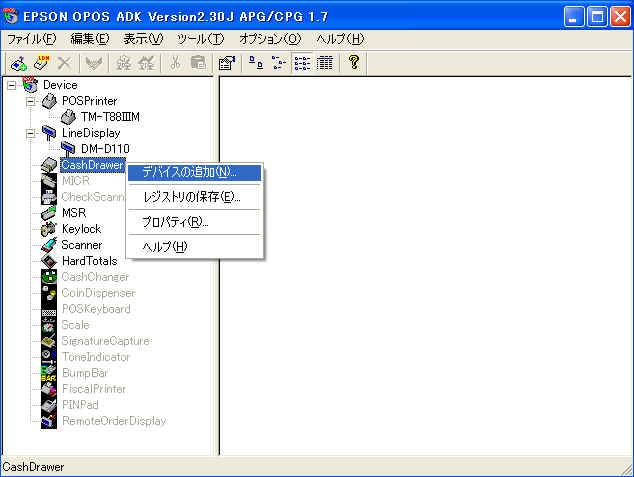Select the greyed BumpBar entry
The width and height of the screenshot is (634, 477).
pyautogui.click(x=85, y=373)
